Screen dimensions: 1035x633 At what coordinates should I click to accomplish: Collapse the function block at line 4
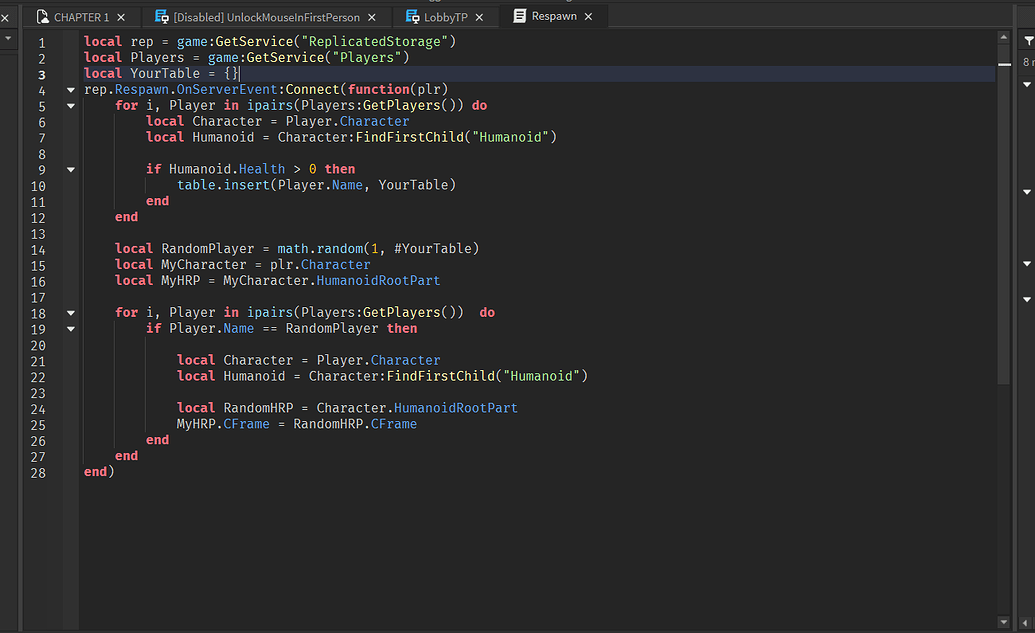click(71, 90)
